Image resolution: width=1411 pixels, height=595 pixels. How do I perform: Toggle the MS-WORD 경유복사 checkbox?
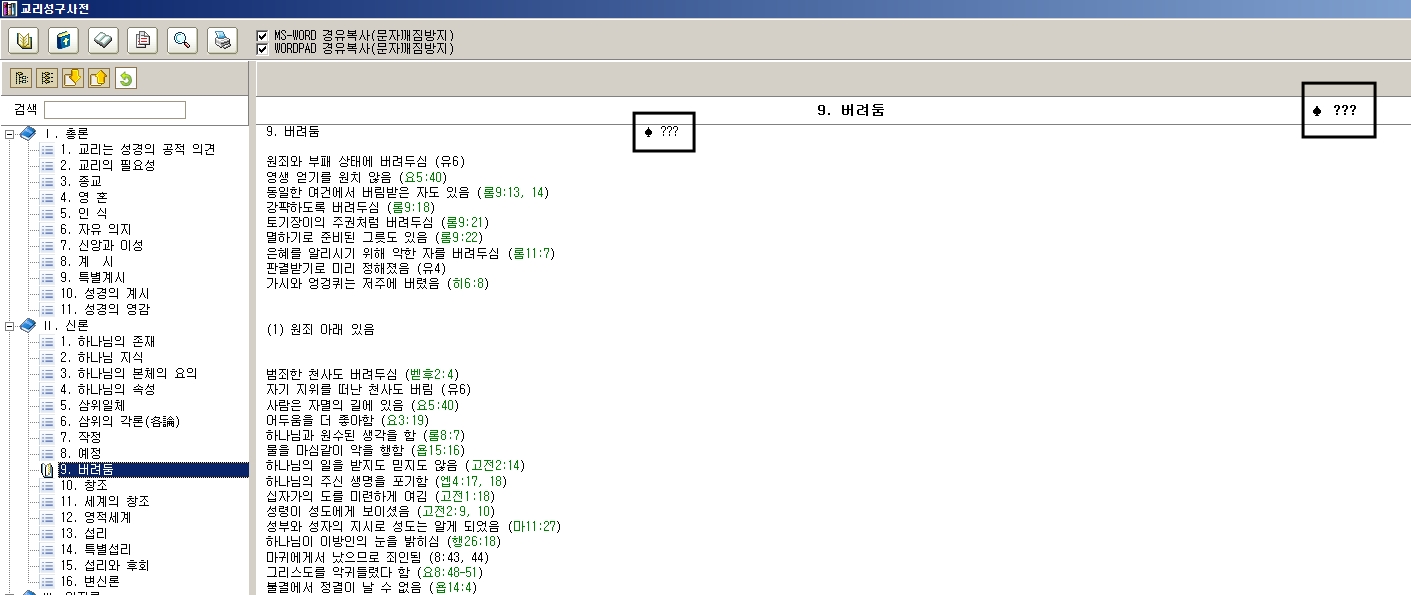click(262, 35)
